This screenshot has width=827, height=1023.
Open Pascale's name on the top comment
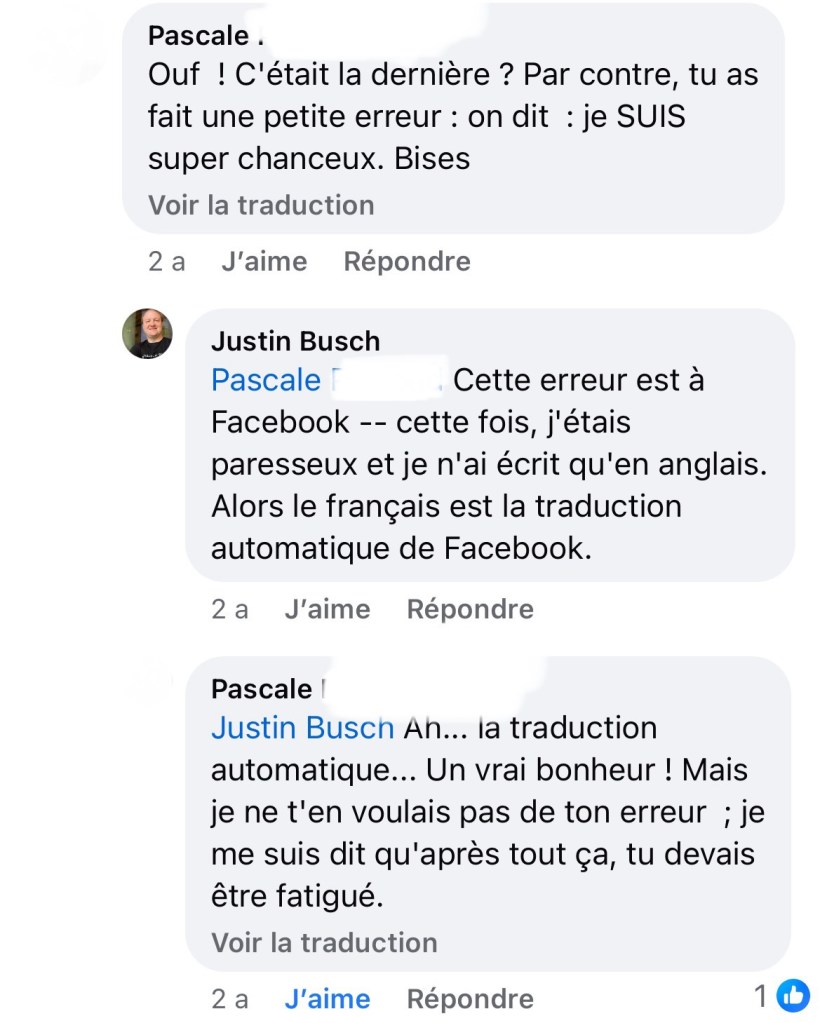[x=197, y=36]
